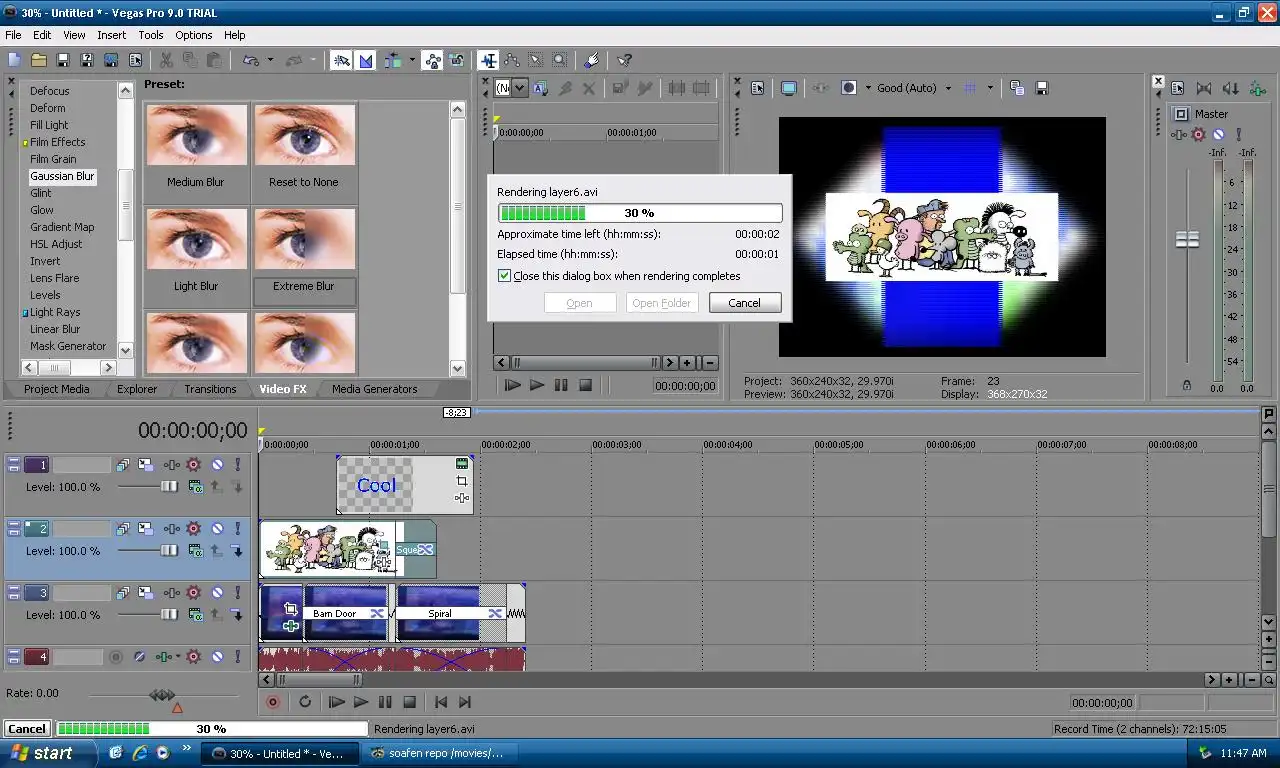Click Cancel button in status bar

click(x=27, y=729)
